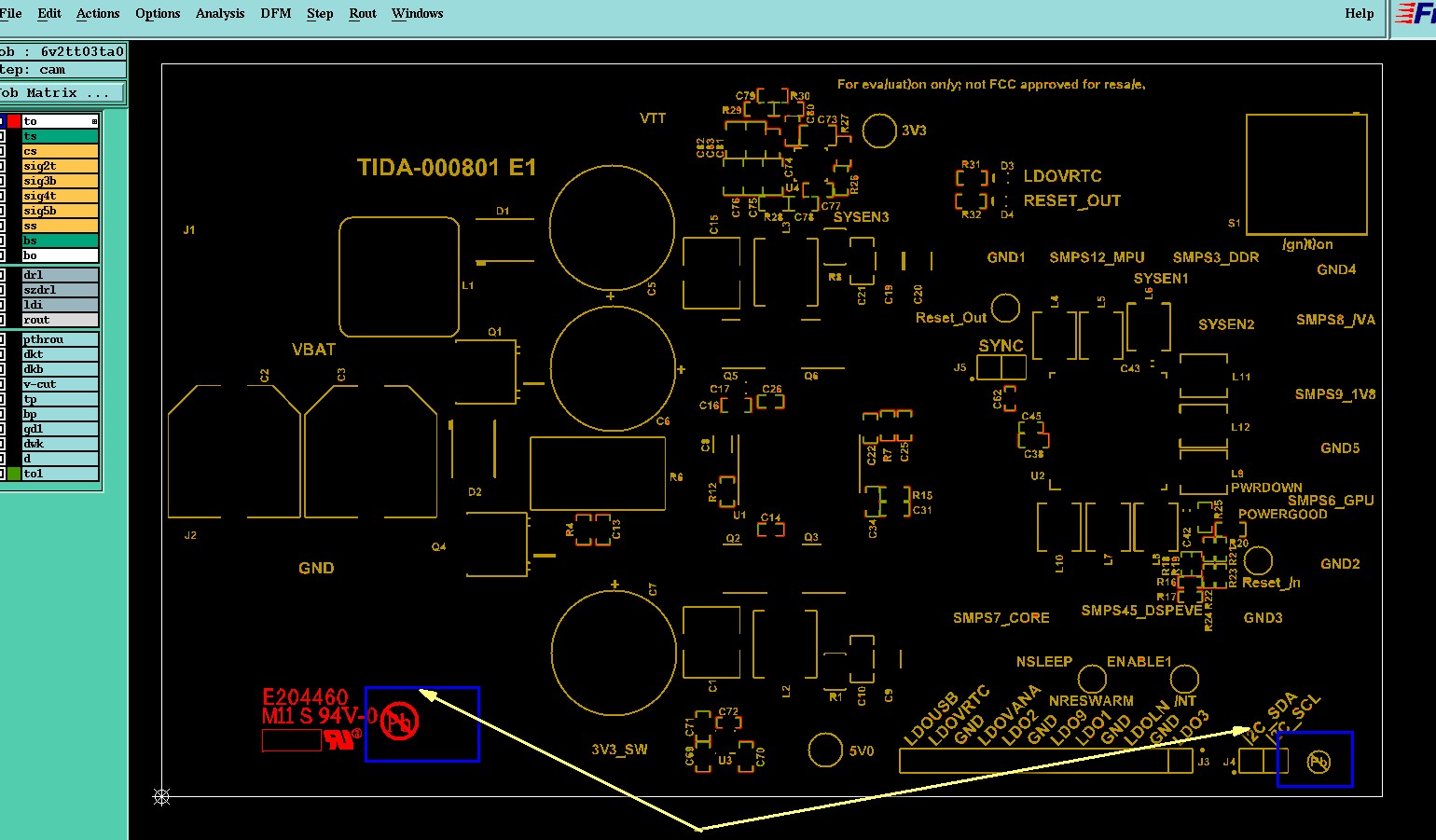Select the 'ss' layer row
The image size is (1436, 840).
[x=60, y=226]
